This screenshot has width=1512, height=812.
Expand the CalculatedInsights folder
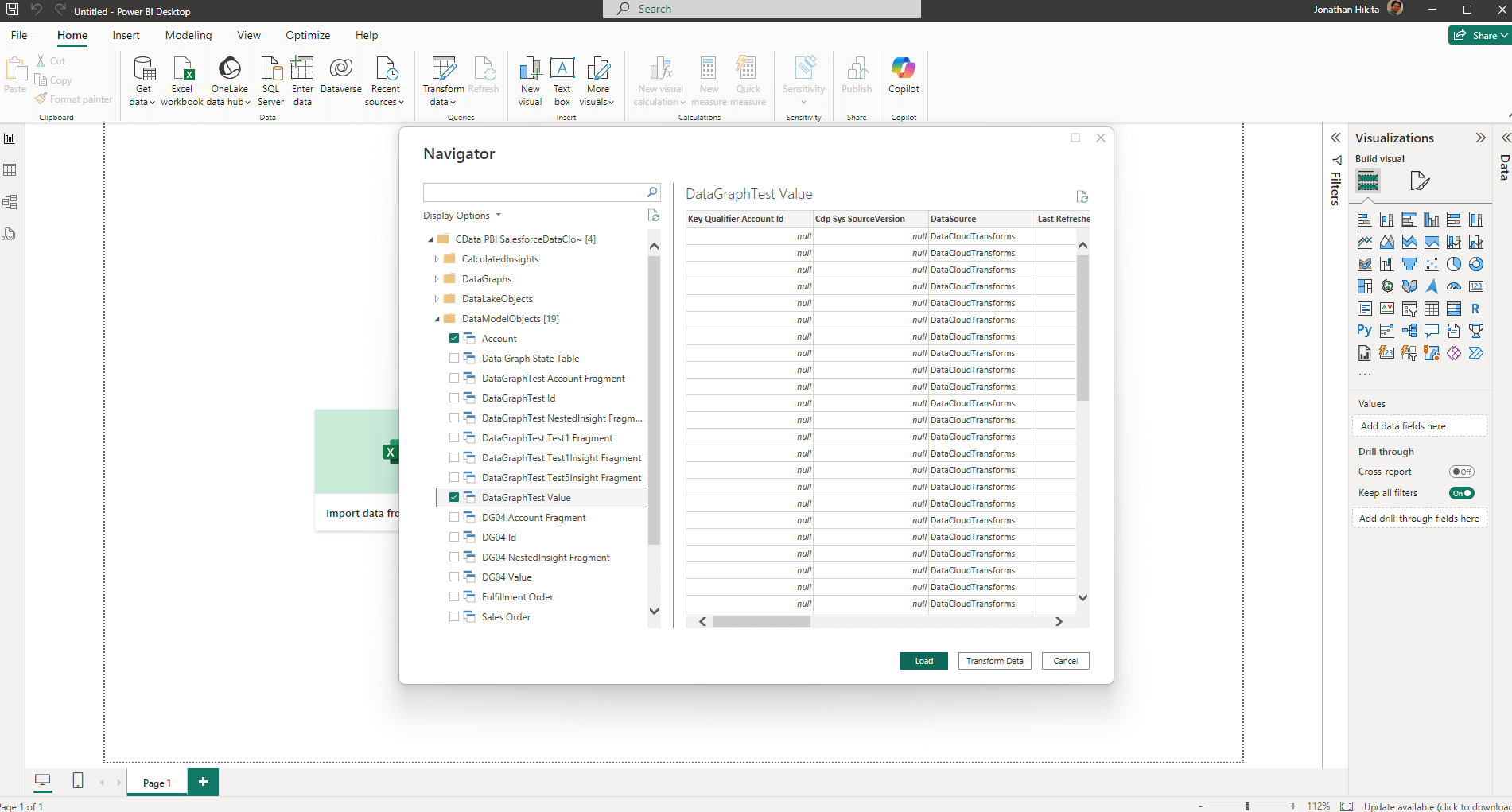tap(437, 259)
